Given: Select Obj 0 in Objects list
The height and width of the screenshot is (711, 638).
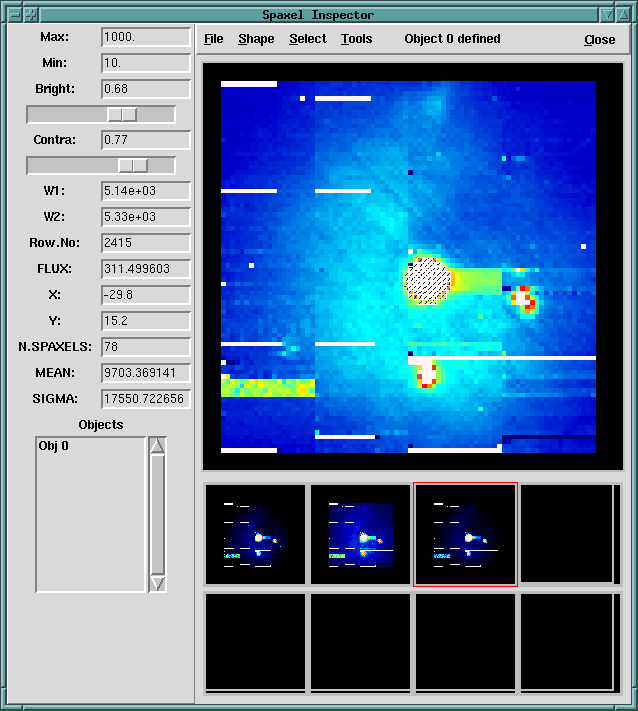Looking at the screenshot, I should click(x=54, y=446).
